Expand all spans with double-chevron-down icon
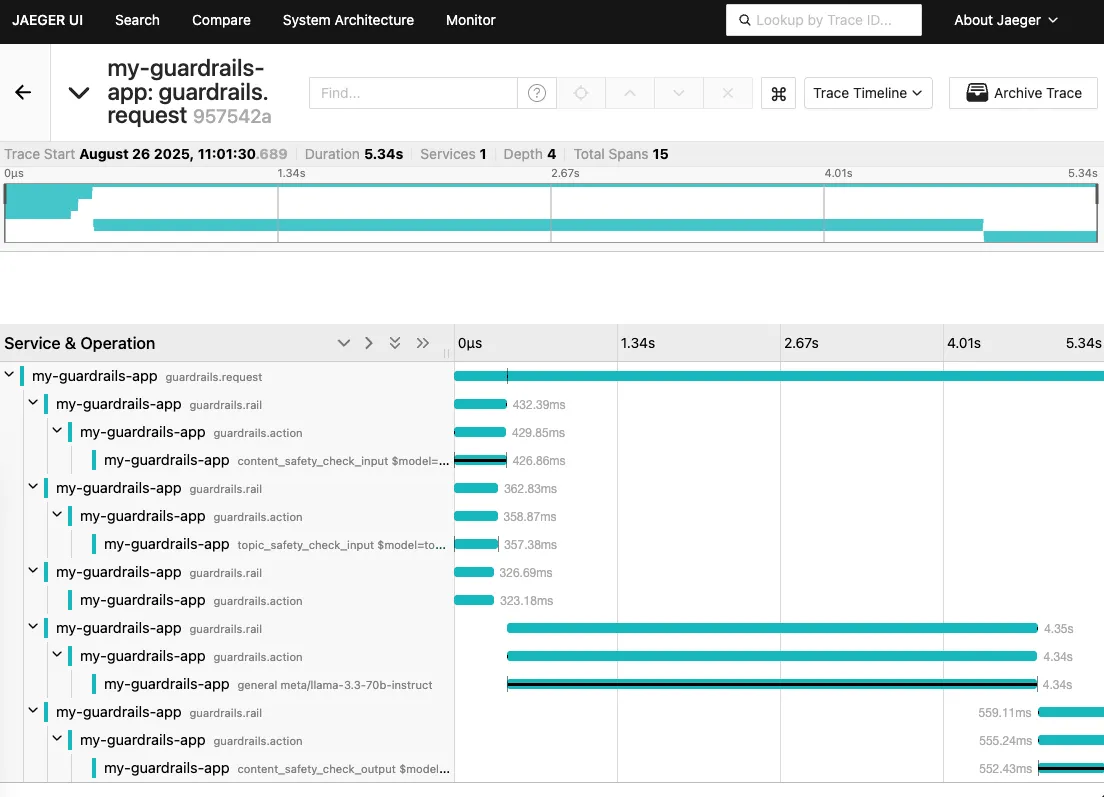This screenshot has height=797, width=1104. (395, 343)
